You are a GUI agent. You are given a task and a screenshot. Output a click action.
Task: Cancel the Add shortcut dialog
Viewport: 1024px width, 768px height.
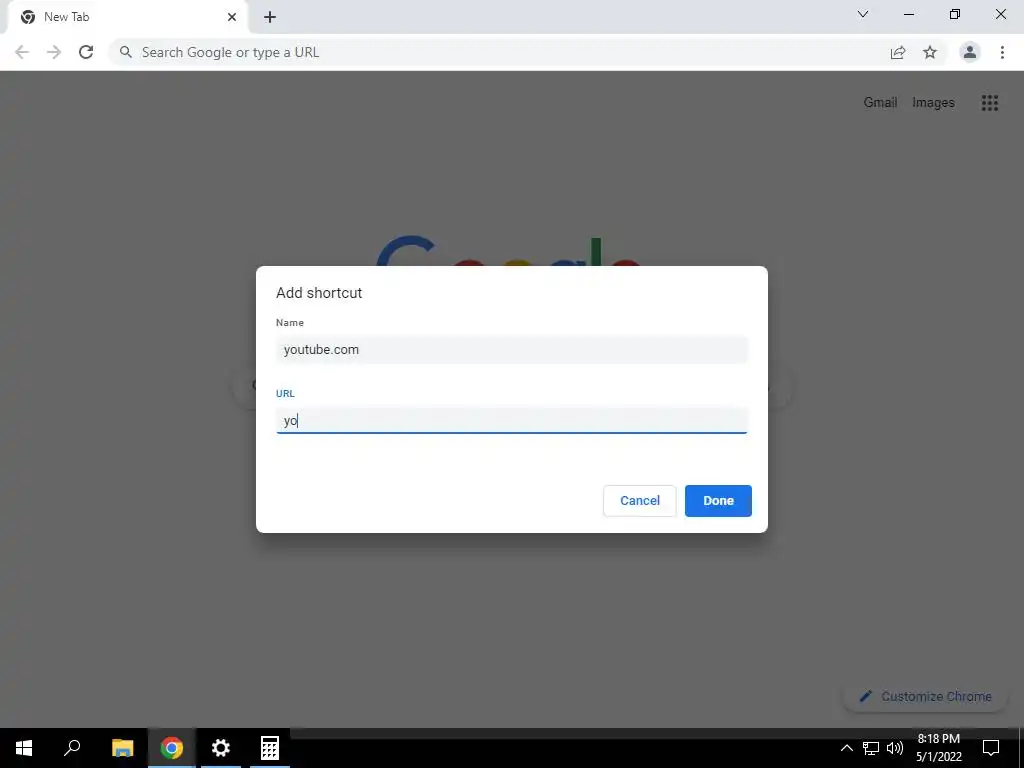click(x=639, y=501)
